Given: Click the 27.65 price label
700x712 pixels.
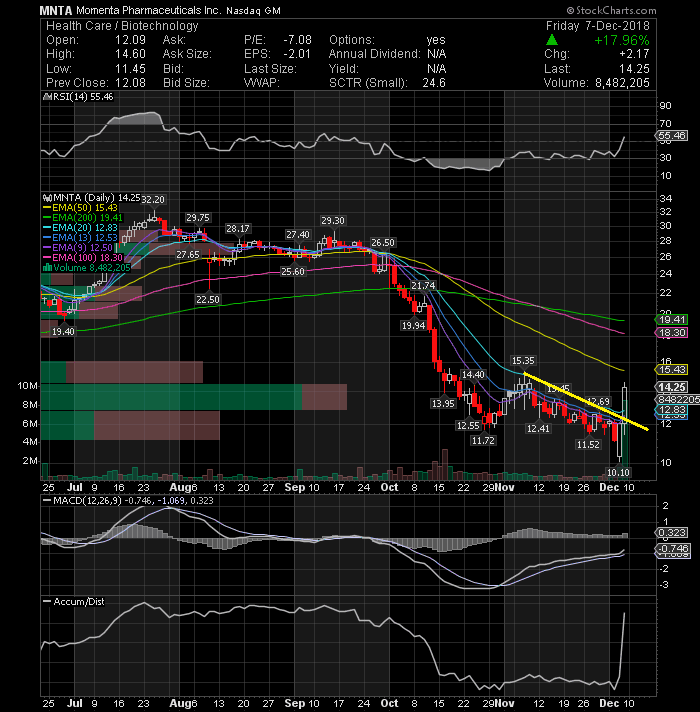Looking at the screenshot, I should coord(188,255).
